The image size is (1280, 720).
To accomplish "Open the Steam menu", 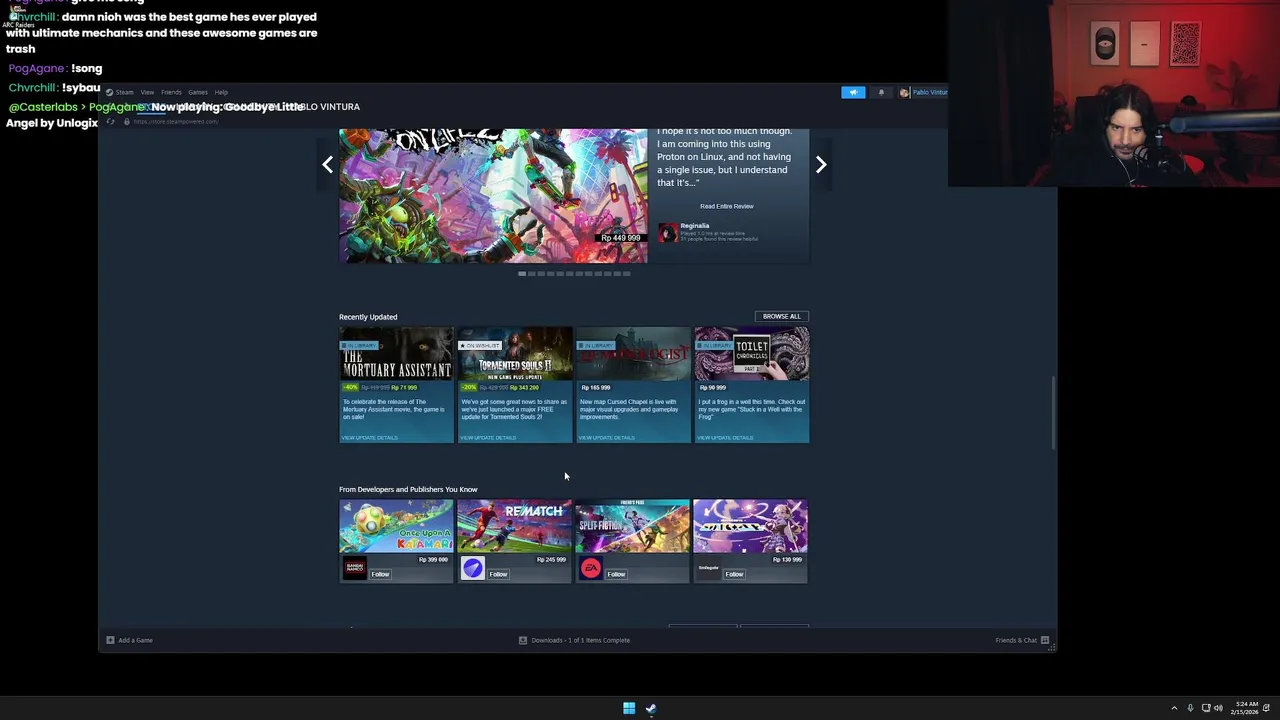I will pyautogui.click(x=124, y=92).
